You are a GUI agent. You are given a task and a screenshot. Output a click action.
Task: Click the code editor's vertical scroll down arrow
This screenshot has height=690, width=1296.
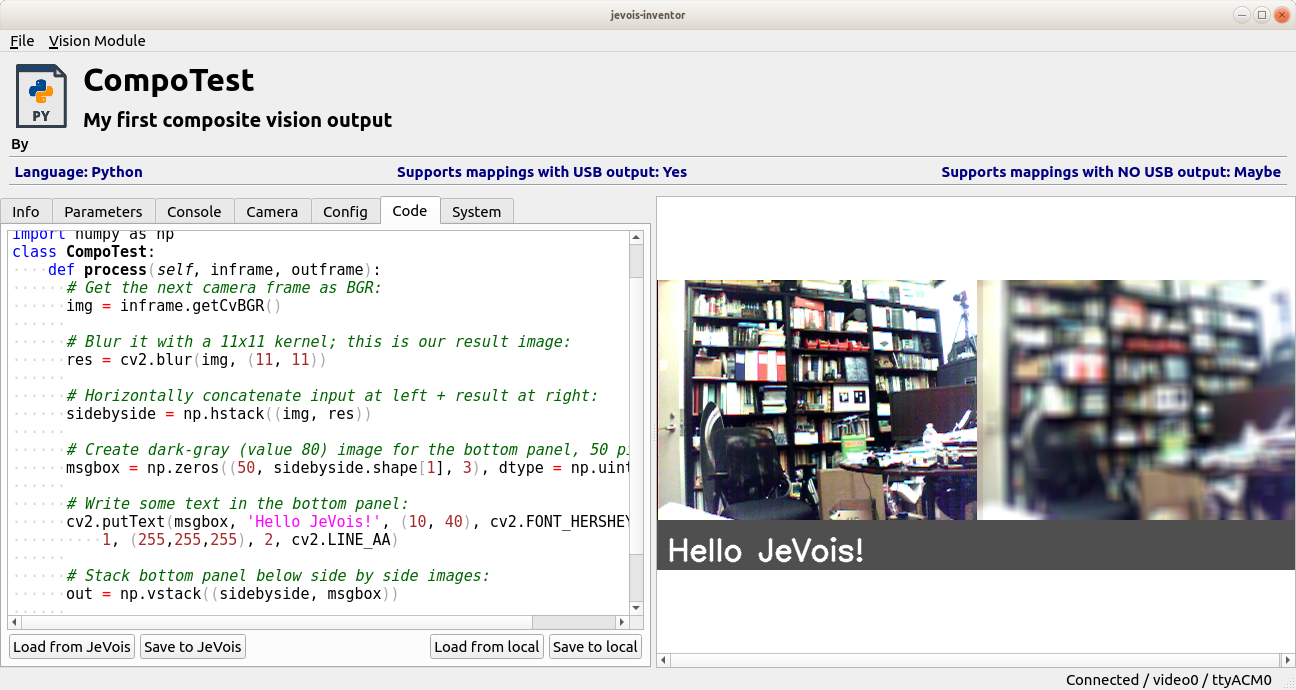tap(636, 607)
